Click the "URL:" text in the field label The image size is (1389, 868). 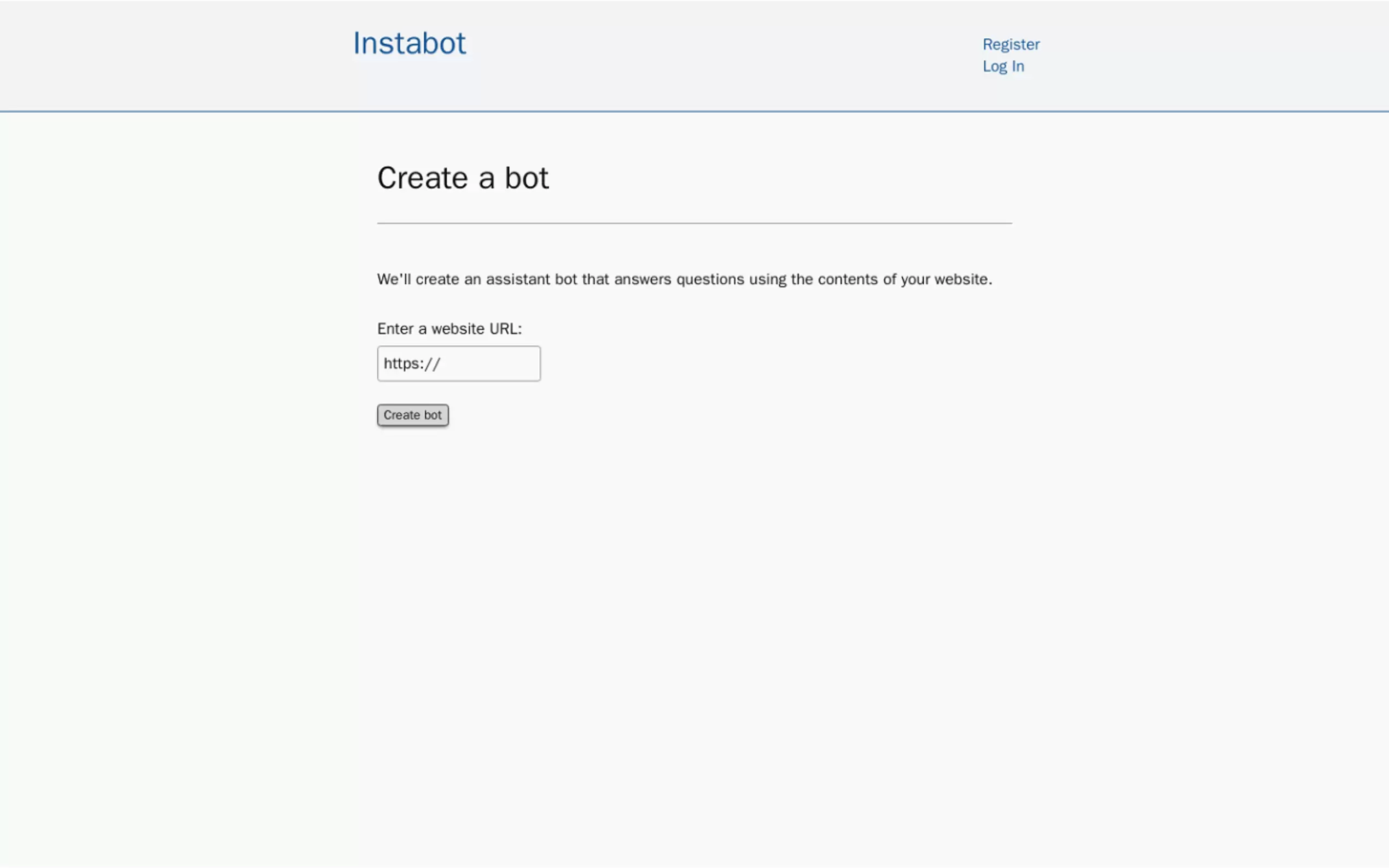505,329
